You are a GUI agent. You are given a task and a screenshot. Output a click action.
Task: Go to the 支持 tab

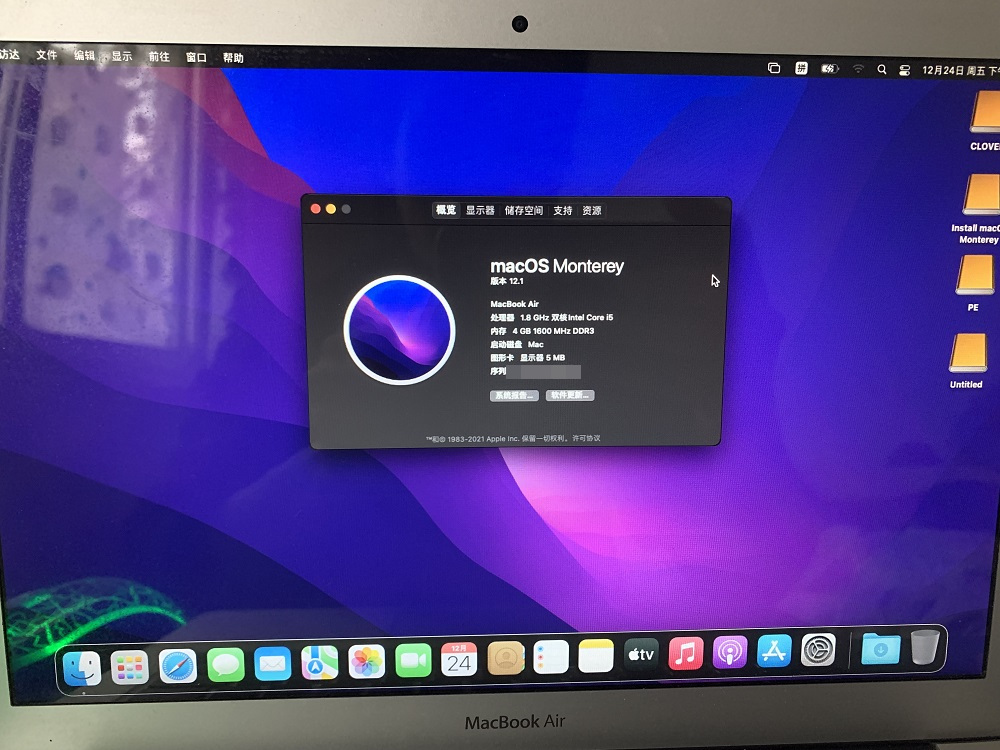pos(562,210)
